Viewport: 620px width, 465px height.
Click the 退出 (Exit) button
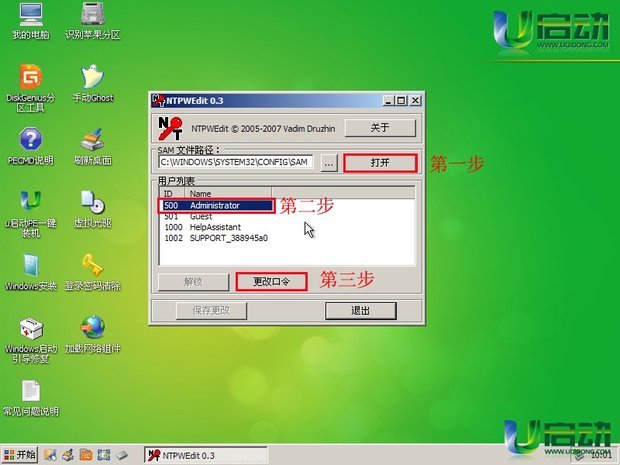(x=361, y=311)
